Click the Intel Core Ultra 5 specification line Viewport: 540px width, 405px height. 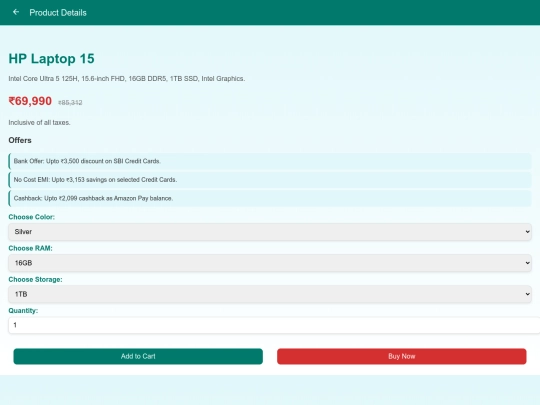[x=127, y=79]
